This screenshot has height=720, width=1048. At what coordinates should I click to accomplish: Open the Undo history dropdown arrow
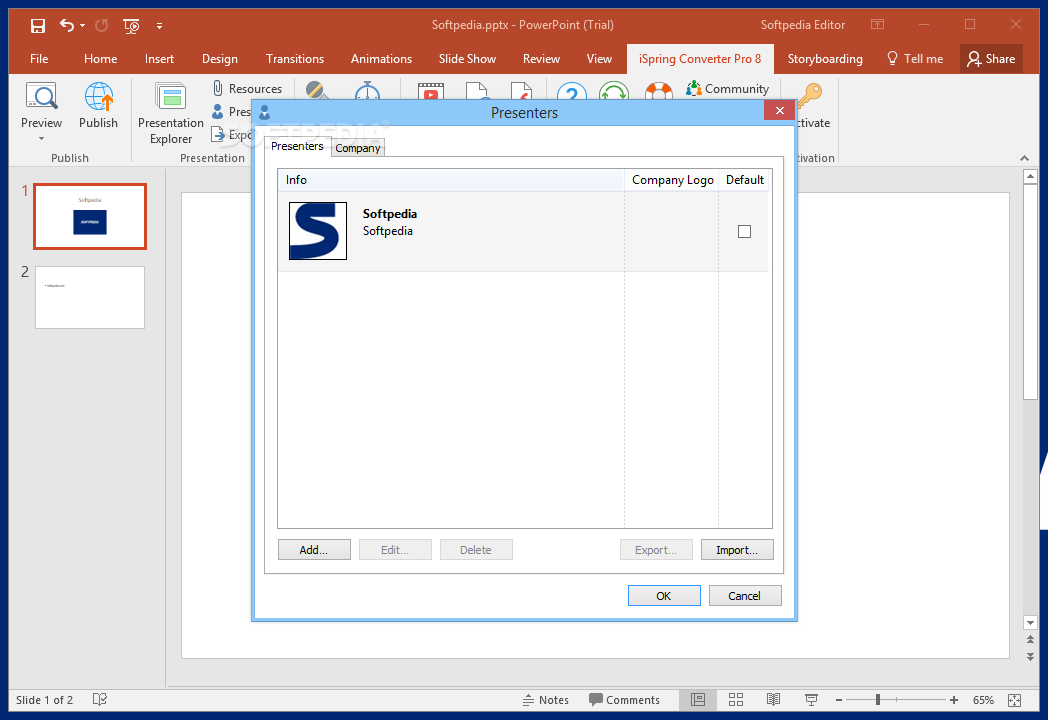pyautogui.click(x=82, y=25)
